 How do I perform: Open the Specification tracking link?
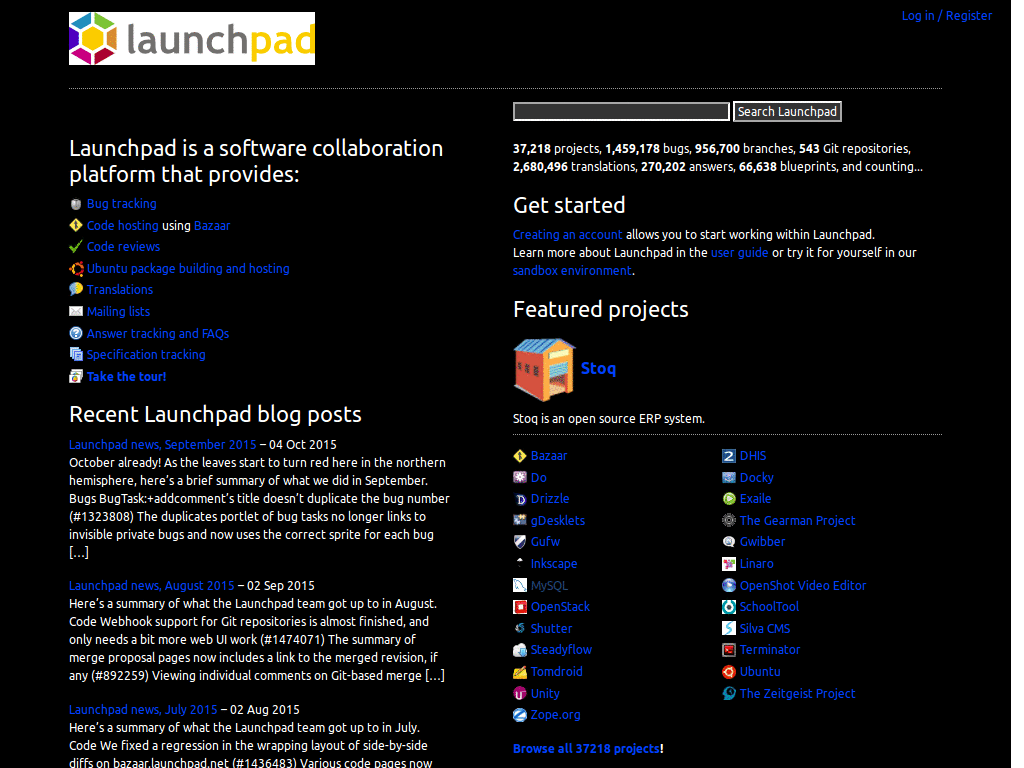click(146, 355)
